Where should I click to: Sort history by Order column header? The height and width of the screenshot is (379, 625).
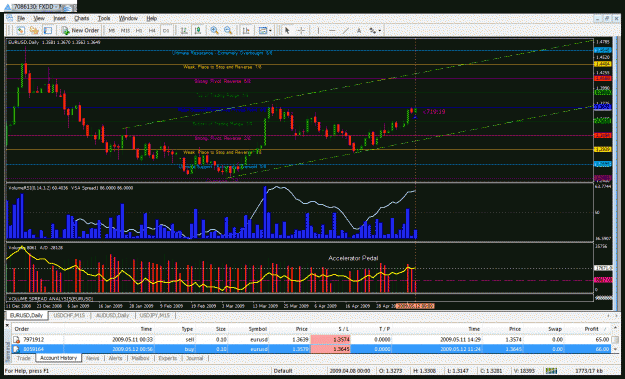click(38, 329)
